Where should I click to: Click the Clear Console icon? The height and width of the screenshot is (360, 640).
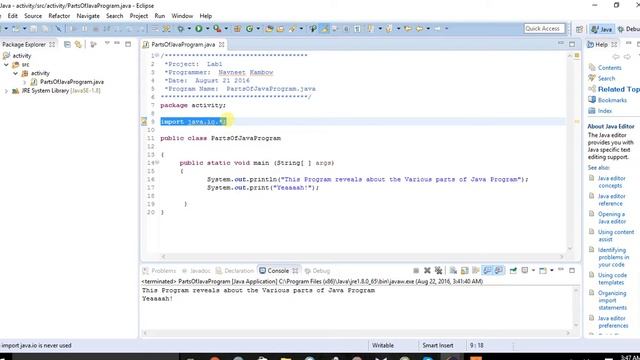click(x=453, y=270)
